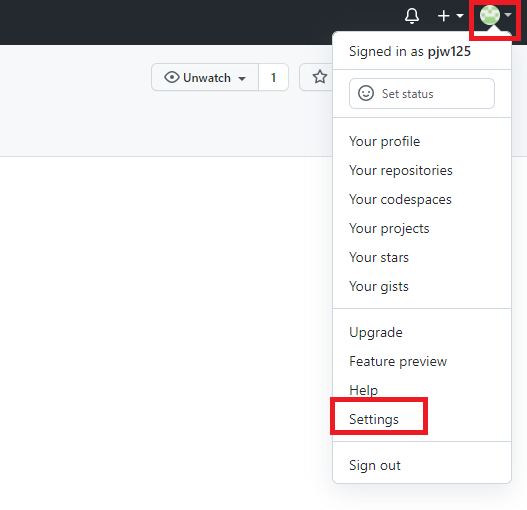527x510 pixels.
Task: Open Your projects menu item
Action: pyautogui.click(x=389, y=229)
